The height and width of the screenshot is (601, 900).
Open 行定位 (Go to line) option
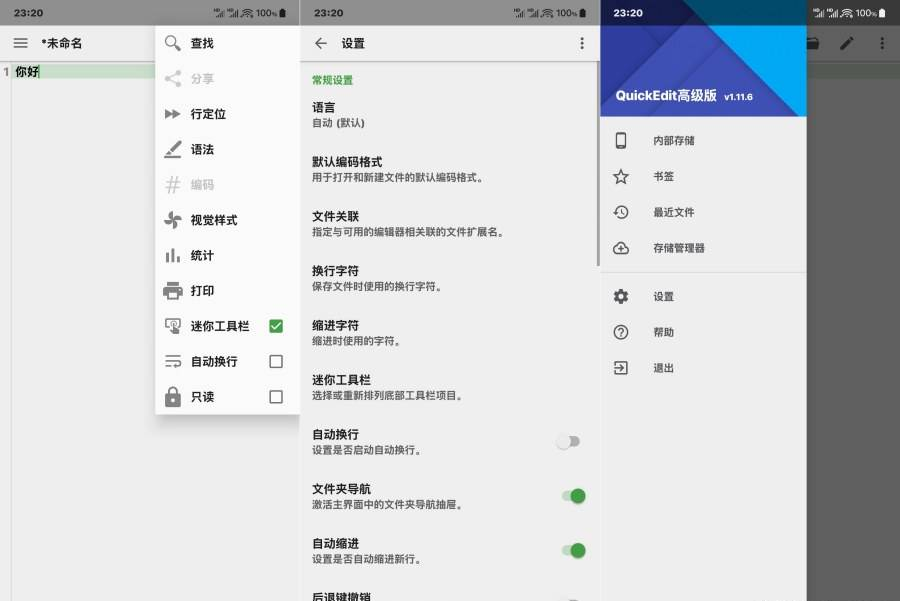coord(208,114)
